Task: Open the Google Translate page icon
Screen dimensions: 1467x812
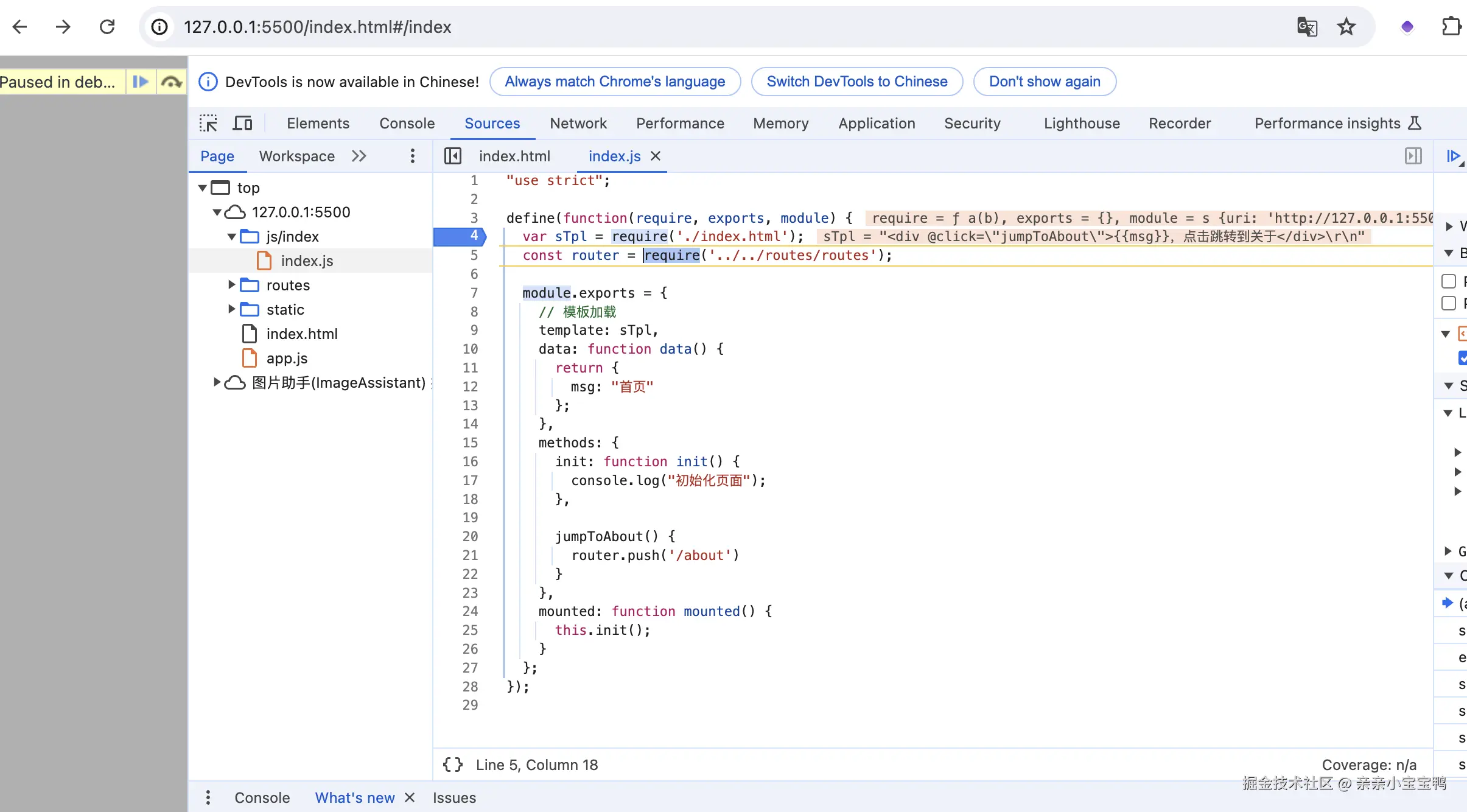Action: click(x=1307, y=27)
